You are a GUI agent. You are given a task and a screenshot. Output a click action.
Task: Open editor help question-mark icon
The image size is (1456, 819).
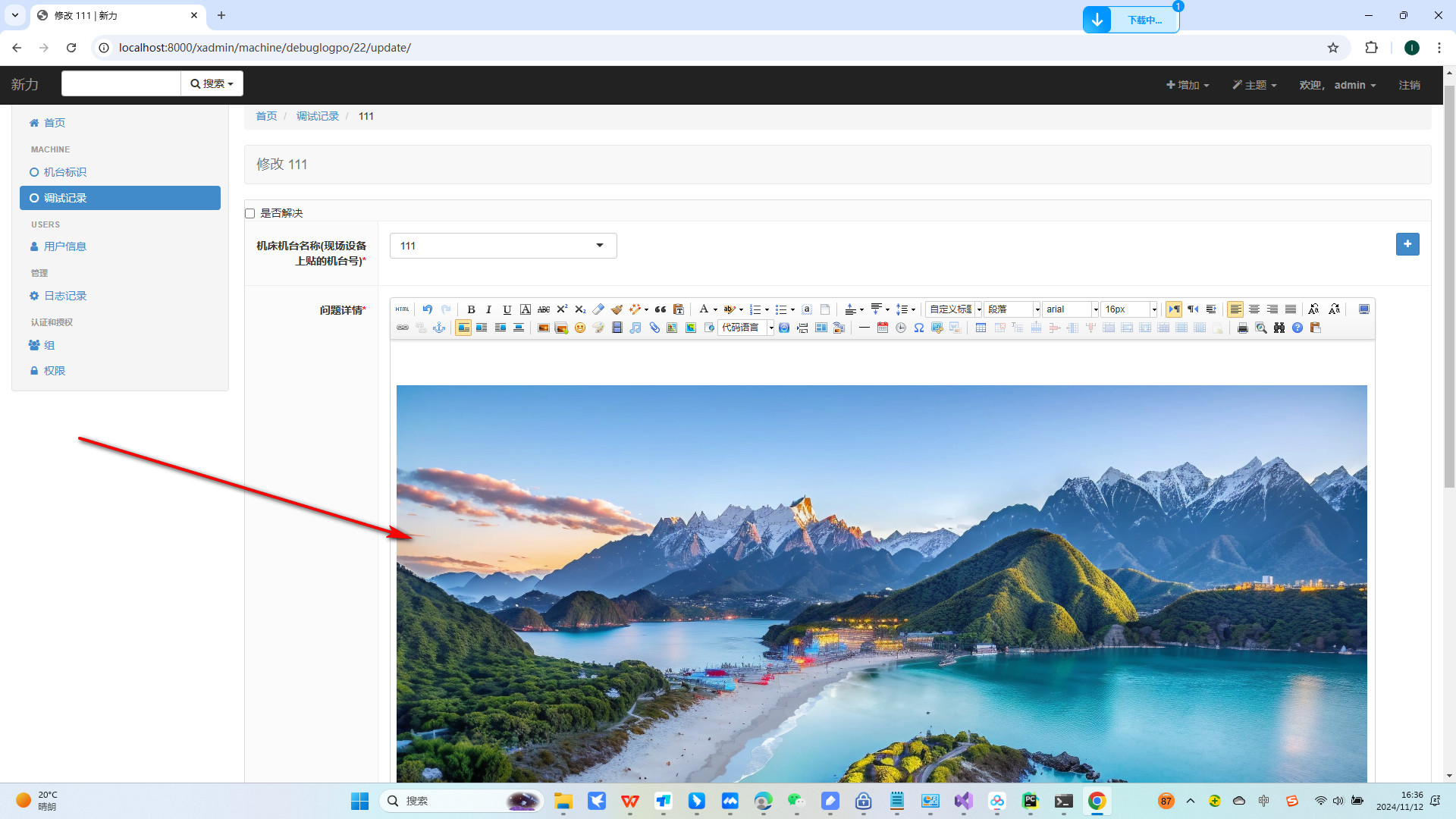[1298, 328]
